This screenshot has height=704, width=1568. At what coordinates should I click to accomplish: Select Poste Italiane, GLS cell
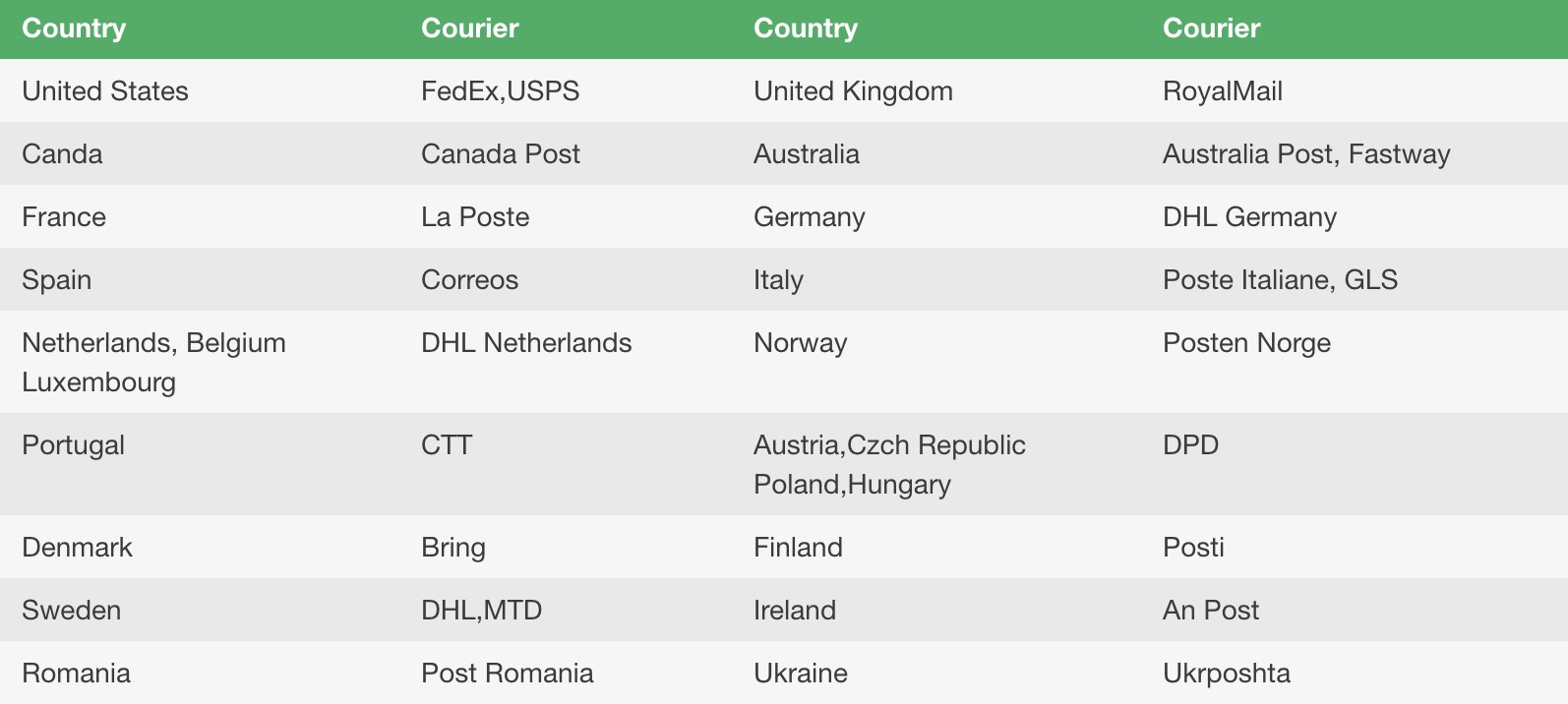pos(1280,280)
